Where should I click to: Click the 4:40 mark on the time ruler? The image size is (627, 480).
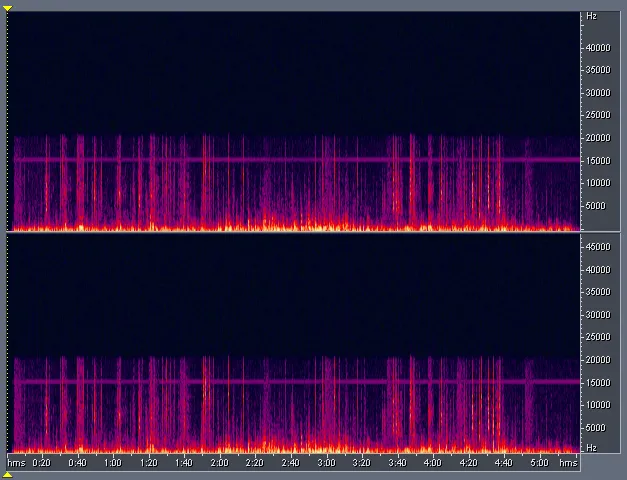pyautogui.click(x=503, y=463)
